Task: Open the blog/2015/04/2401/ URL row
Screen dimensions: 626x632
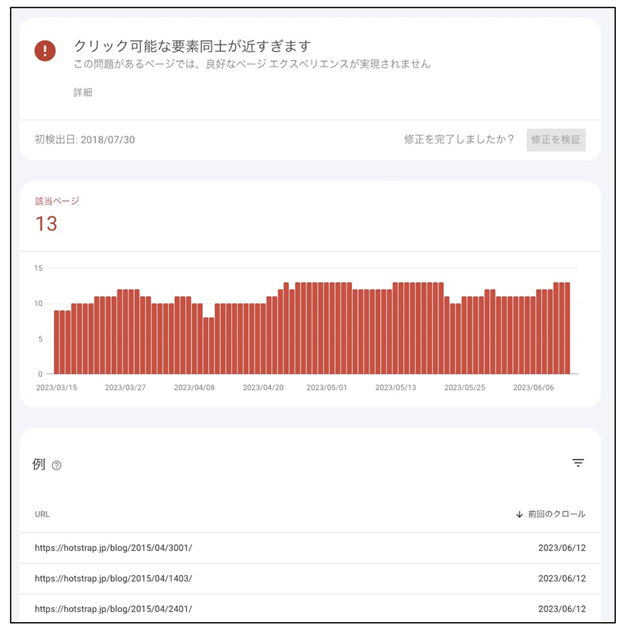Action: tap(310, 609)
